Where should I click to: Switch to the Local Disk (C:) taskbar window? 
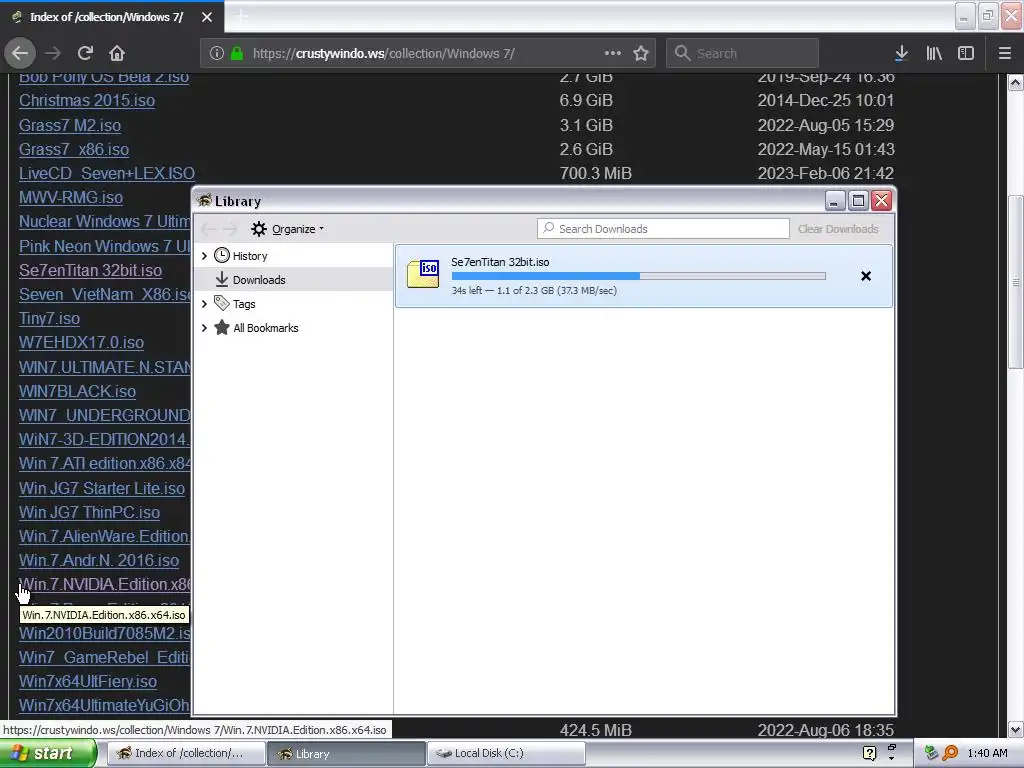pos(505,753)
